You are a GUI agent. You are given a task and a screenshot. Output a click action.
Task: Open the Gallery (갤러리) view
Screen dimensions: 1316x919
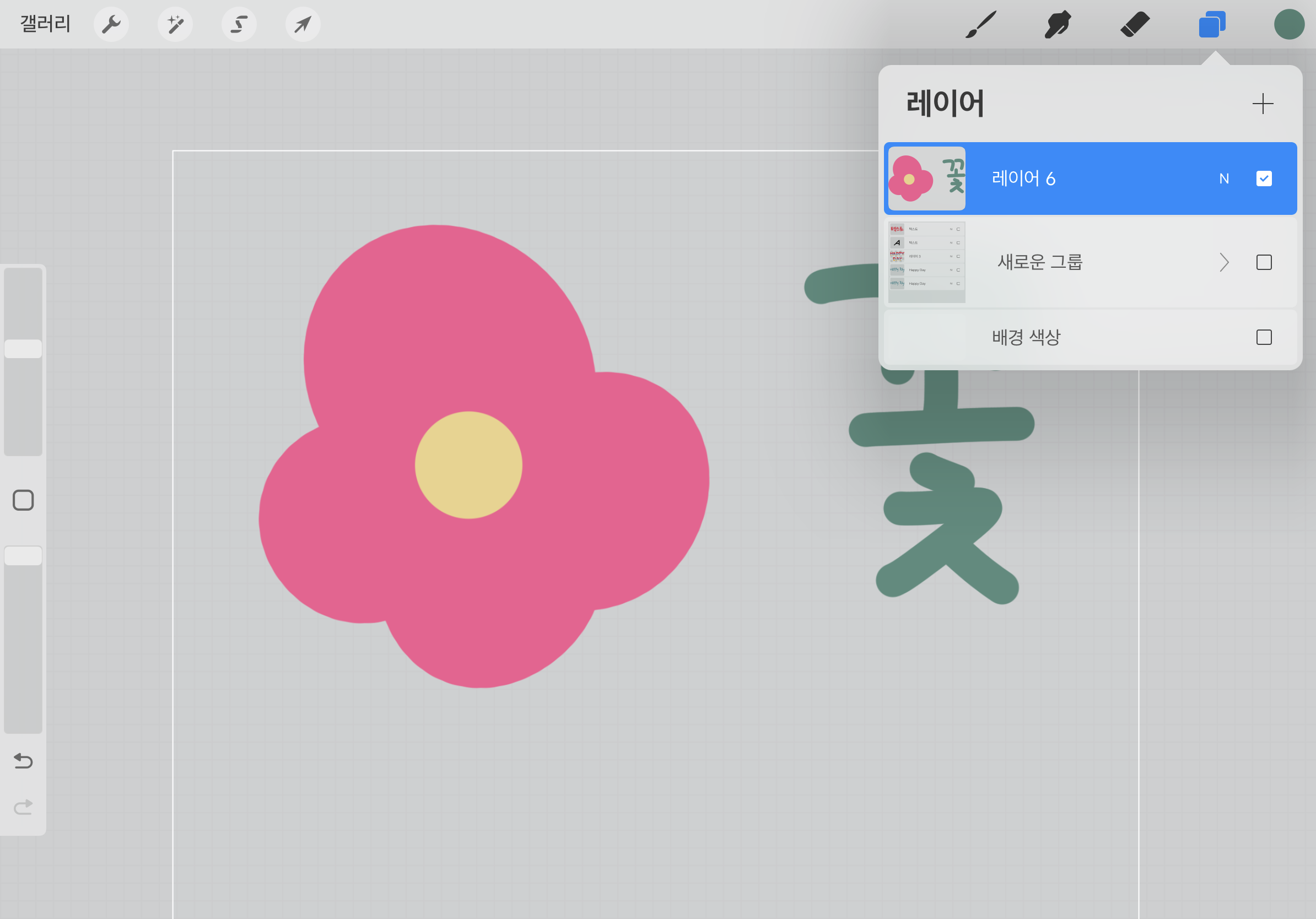click(45, 24)
